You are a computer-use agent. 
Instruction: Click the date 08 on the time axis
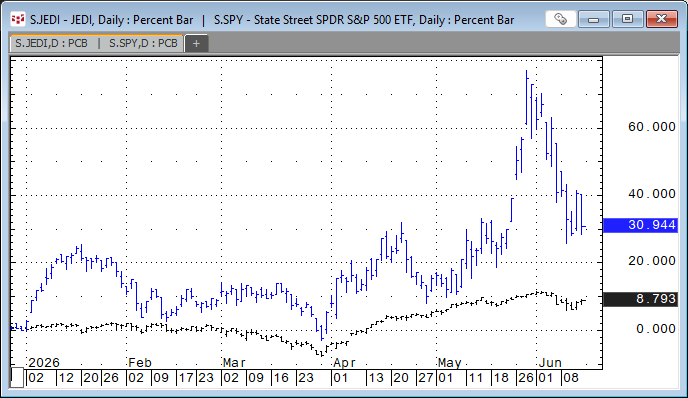[x=570, y=378]
